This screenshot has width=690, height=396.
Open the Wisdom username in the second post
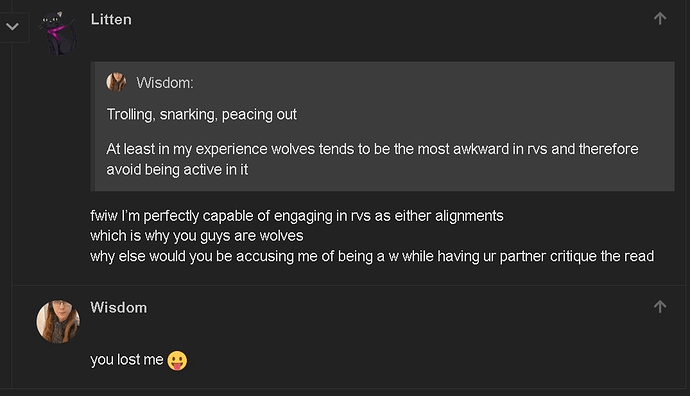click(x=118, y=308)
